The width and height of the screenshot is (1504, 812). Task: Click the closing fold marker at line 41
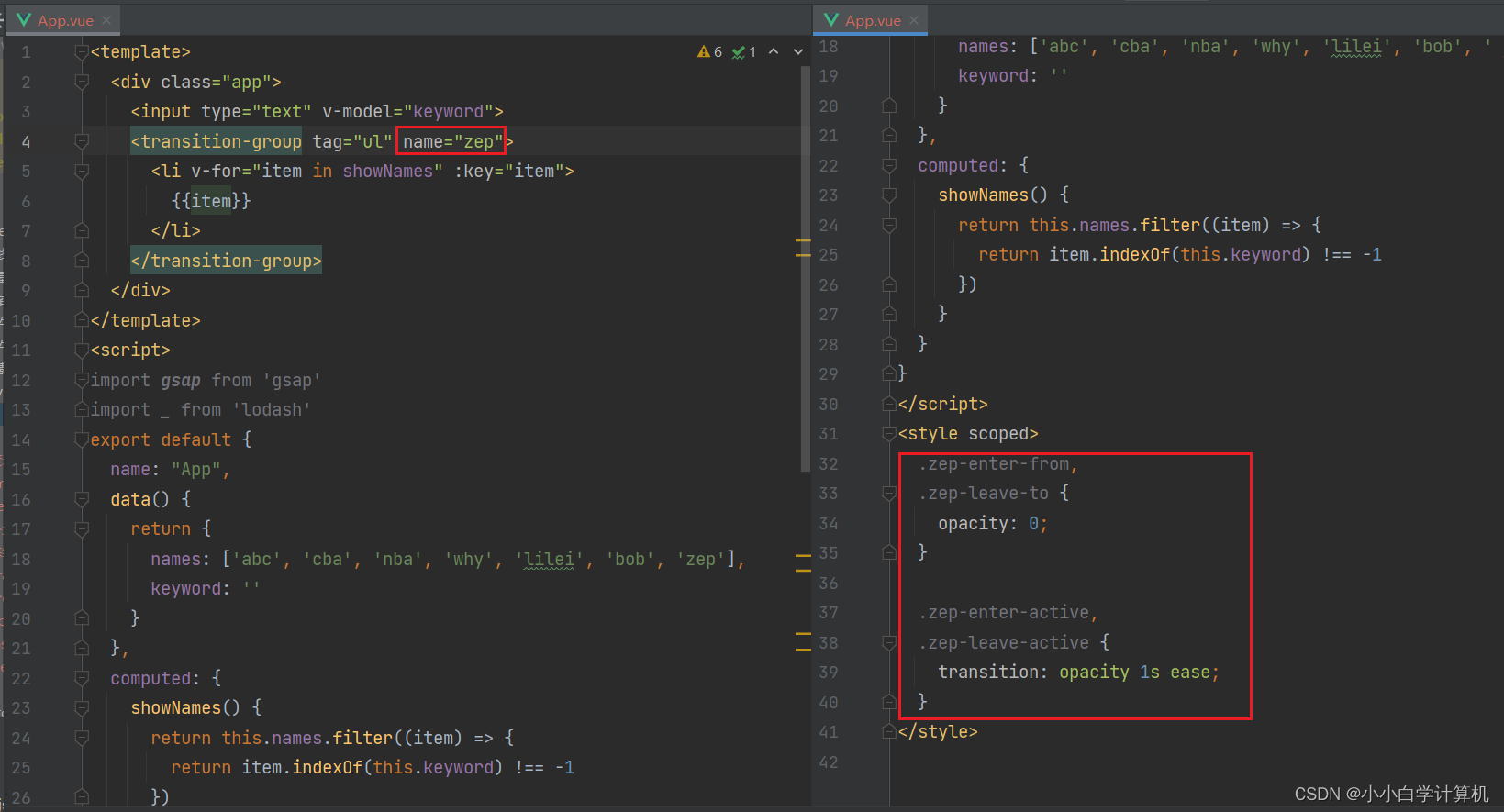[x=889, y=731]
